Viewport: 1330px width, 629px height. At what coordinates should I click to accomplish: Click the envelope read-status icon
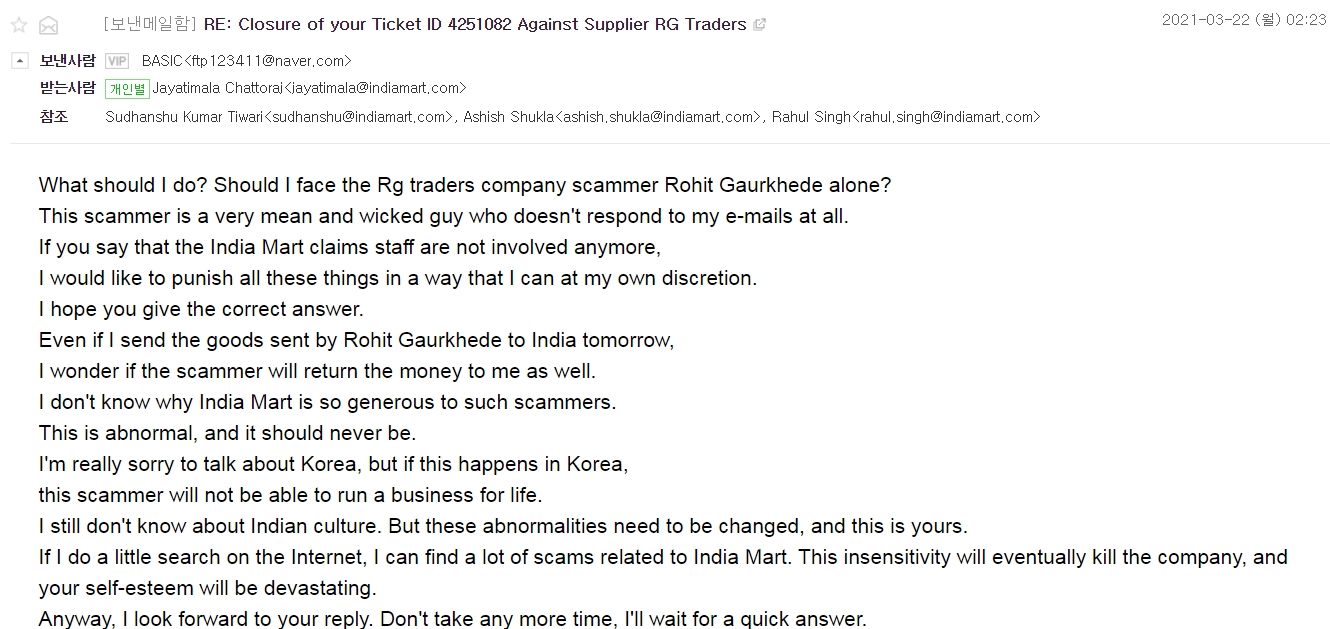48,26
